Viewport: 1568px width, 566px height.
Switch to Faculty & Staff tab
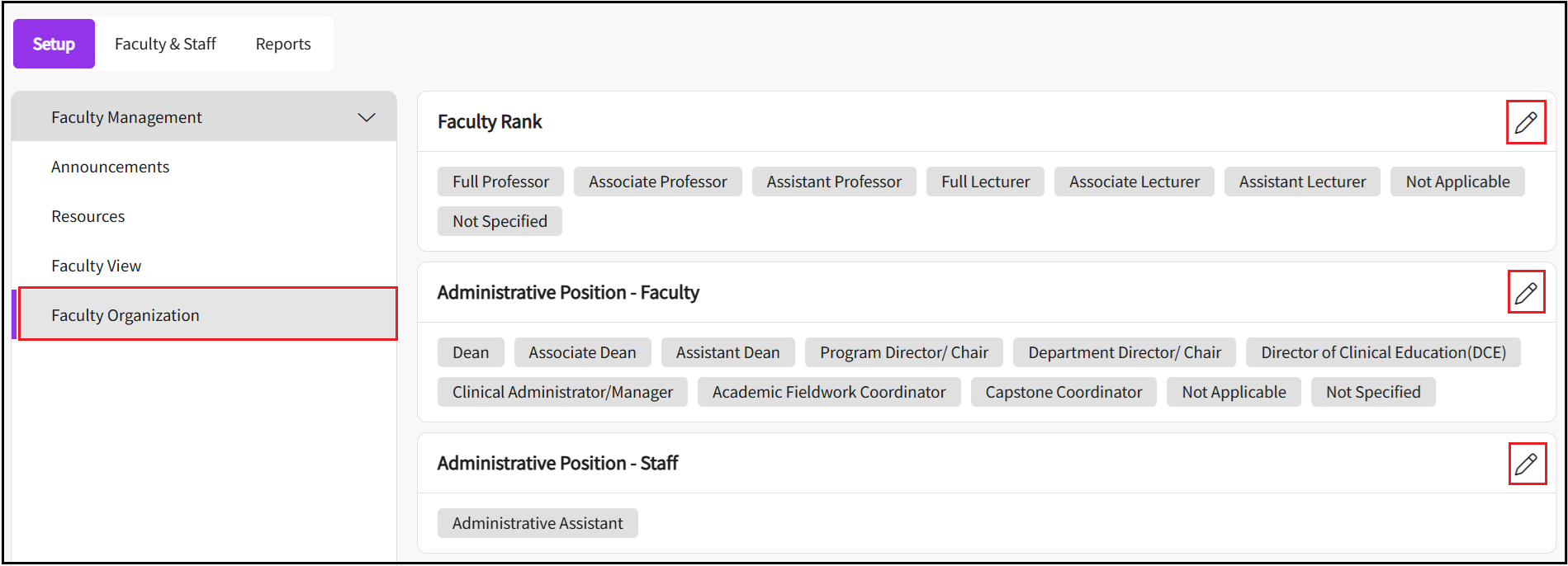(165, 44)
